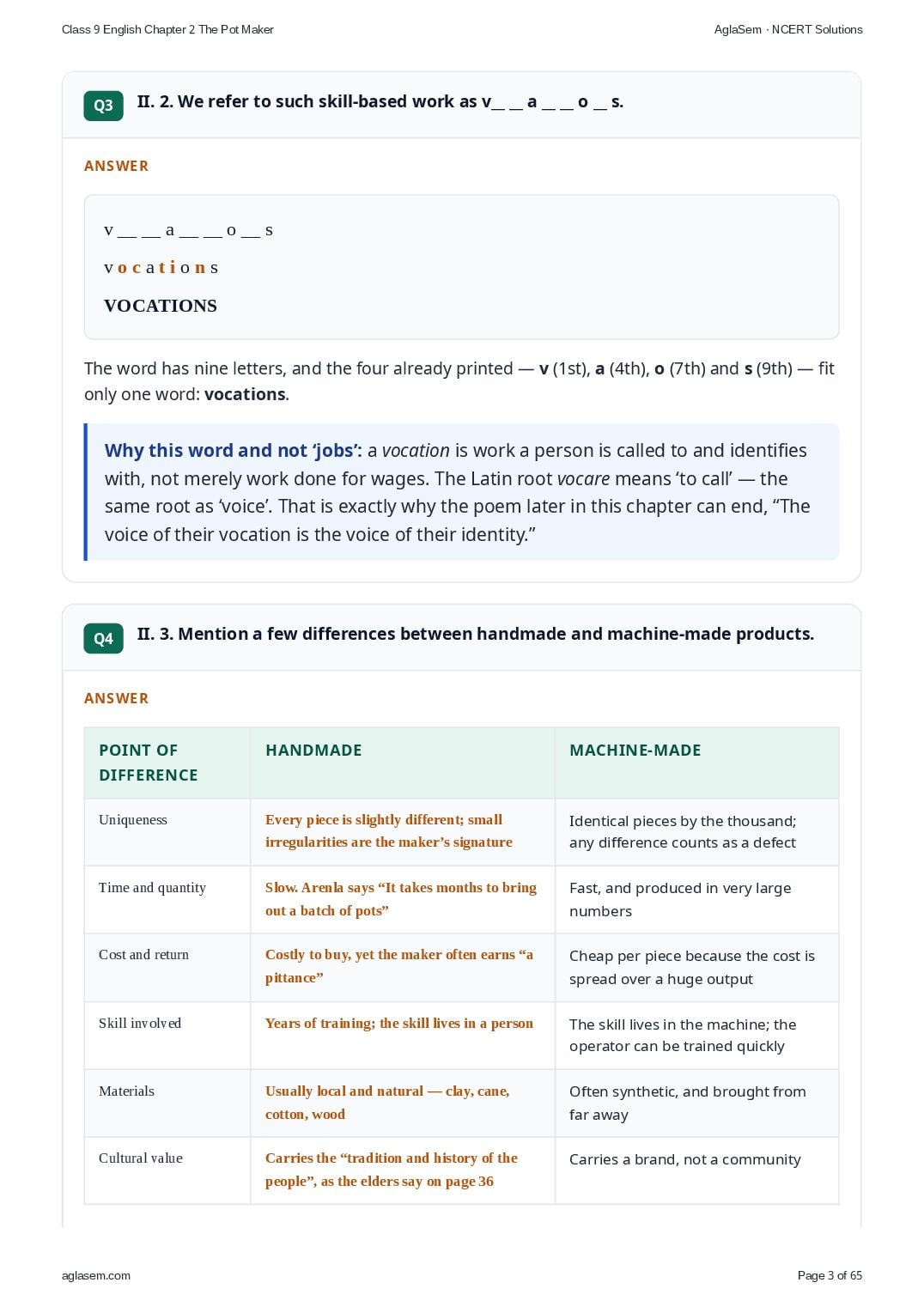Click the green Q3 badge
Viewport: 924px width, 1307px height.
(x=103, y=106)
